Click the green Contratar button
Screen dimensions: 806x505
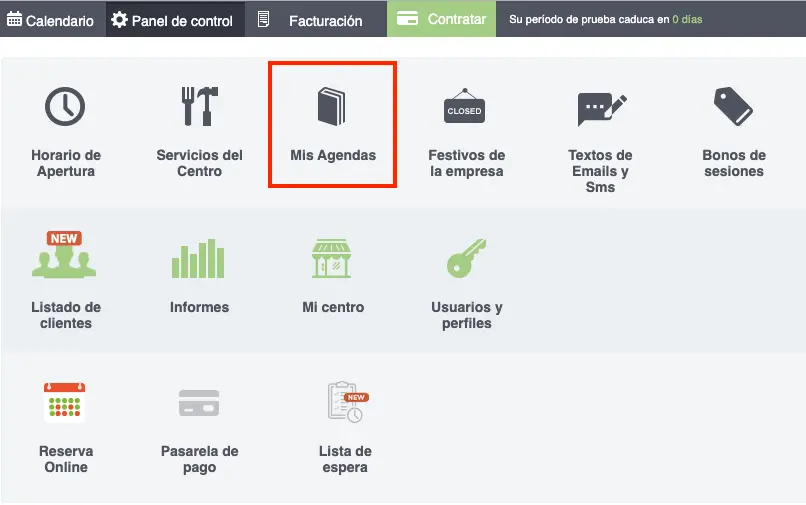point(441,19)
